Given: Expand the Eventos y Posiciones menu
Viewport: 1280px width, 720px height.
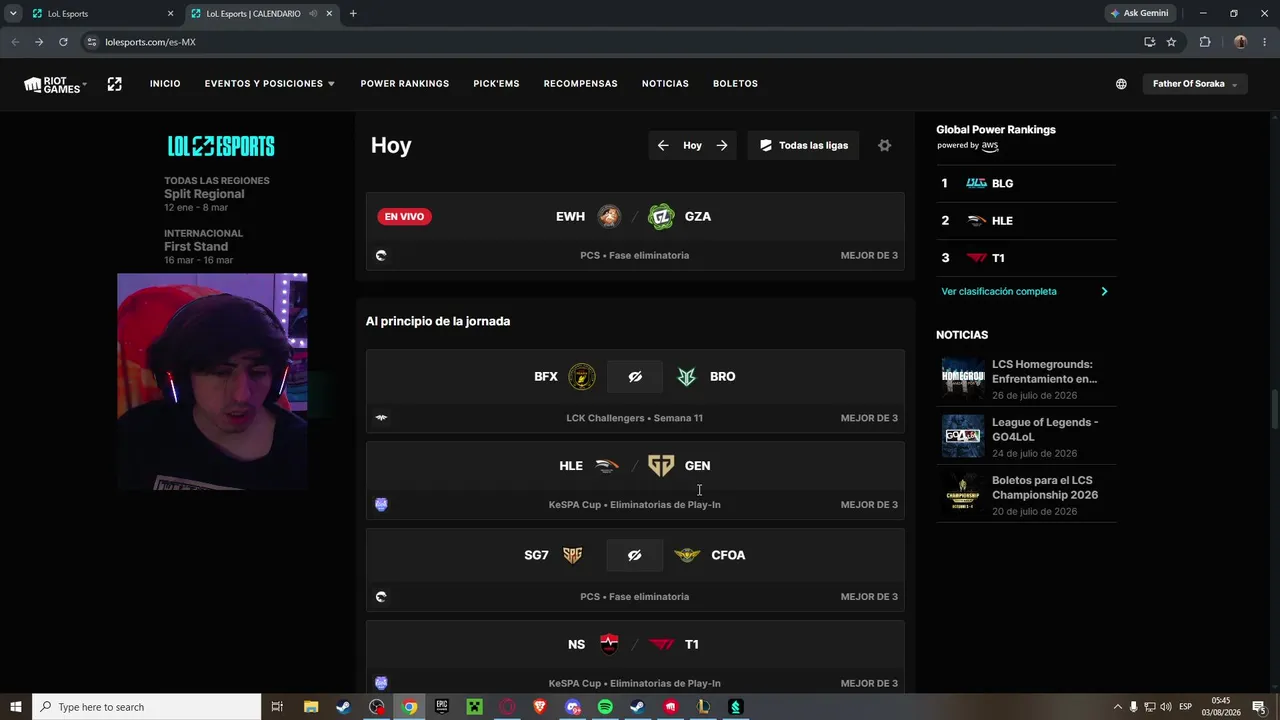Looking at the screenshot, I should tap(269, 84).
